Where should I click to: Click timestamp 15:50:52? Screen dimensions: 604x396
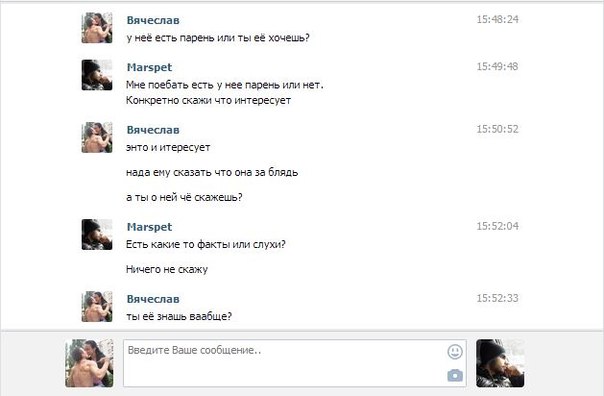click(x=497, y=129)
